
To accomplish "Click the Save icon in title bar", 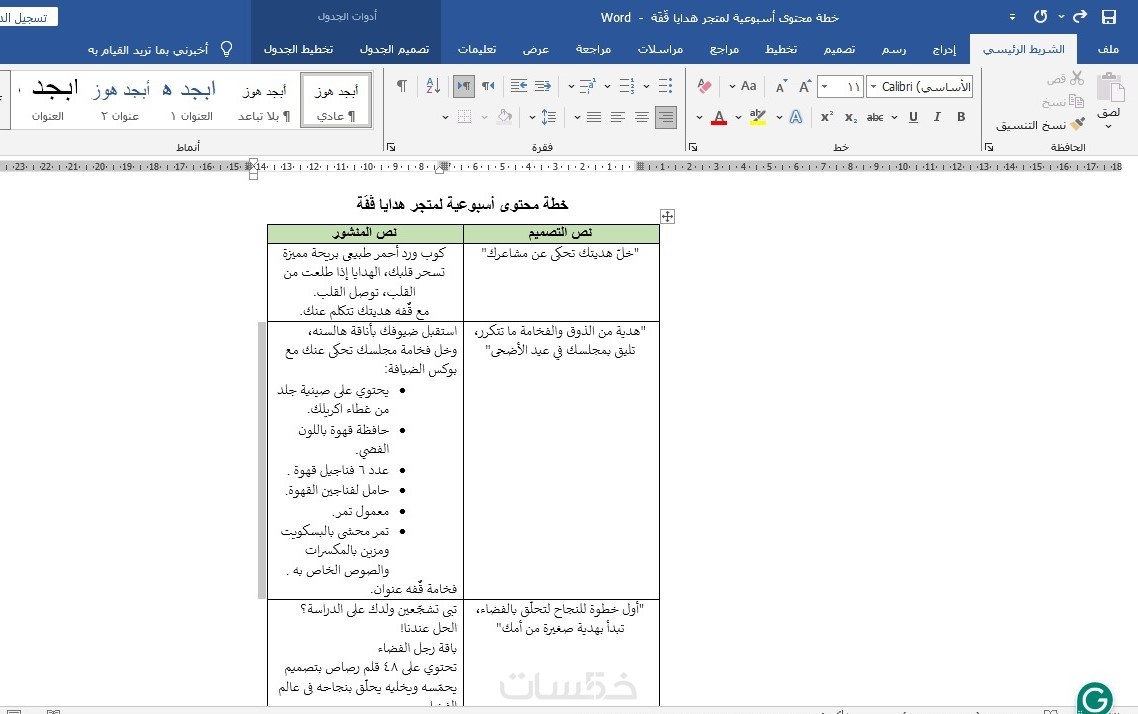I will click(1108, 17).
